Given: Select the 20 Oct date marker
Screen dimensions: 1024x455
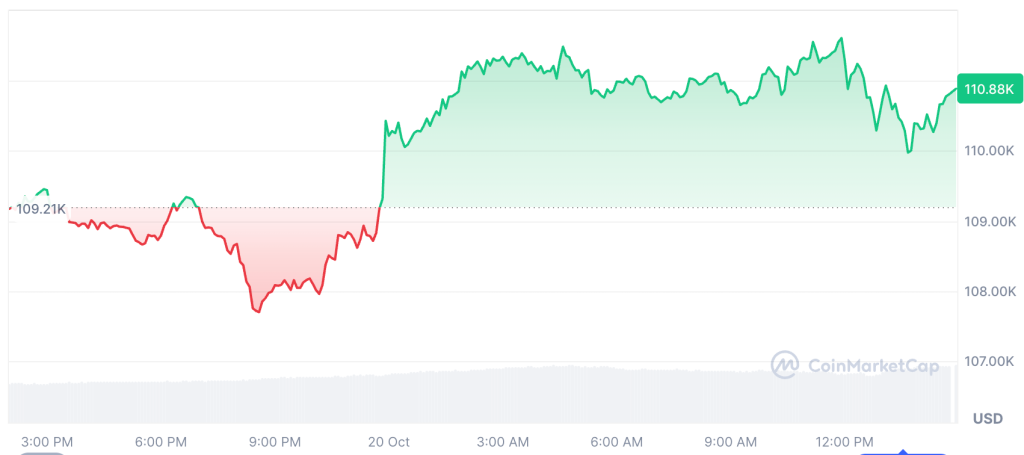Looking at the screenshot, I should [389, 442].
